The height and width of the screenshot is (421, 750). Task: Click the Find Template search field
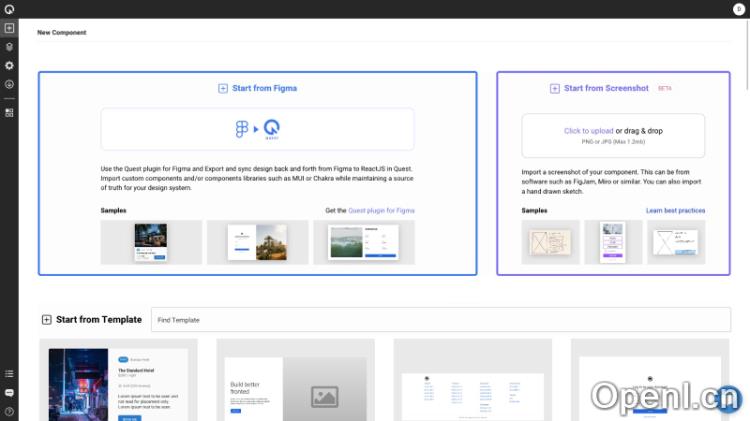pos(440,320)
